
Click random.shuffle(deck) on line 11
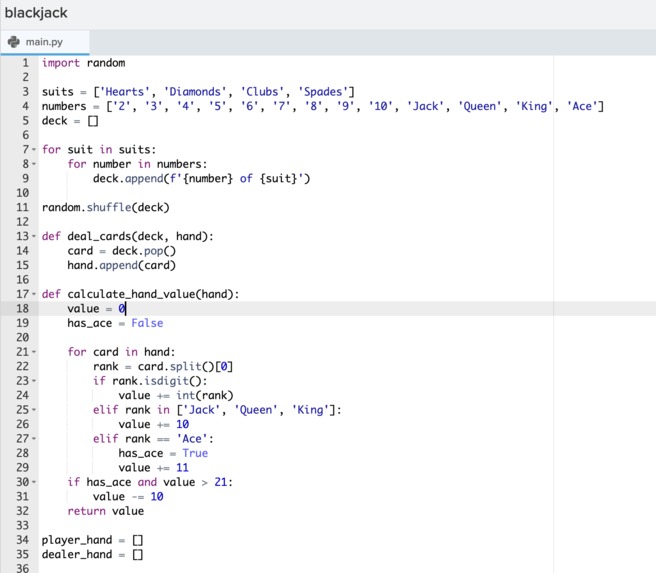pos(105,207)
